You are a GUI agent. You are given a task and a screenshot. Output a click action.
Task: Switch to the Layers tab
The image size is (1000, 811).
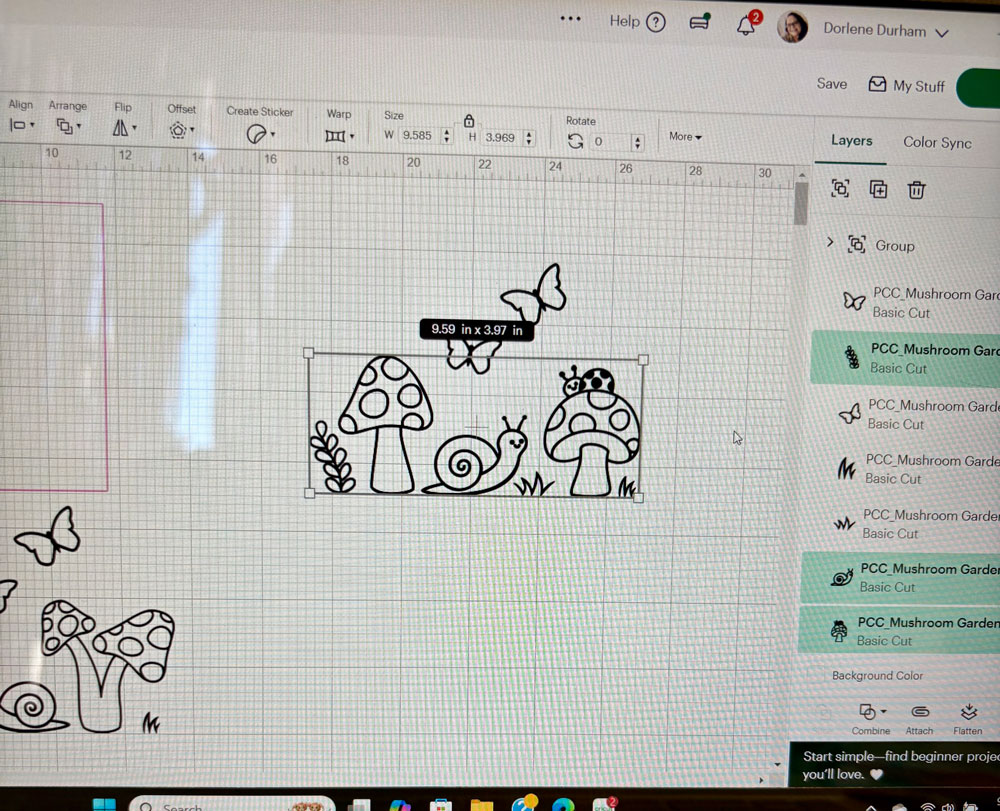[851, 141]
